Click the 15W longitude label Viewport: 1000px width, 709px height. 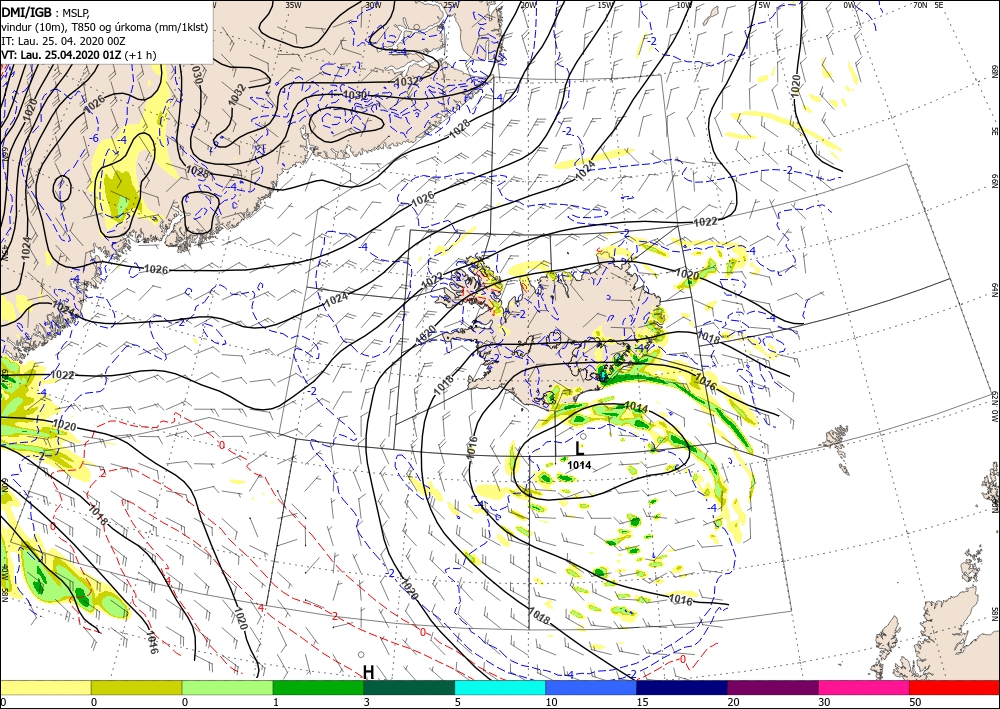click(x=606, y=5)
